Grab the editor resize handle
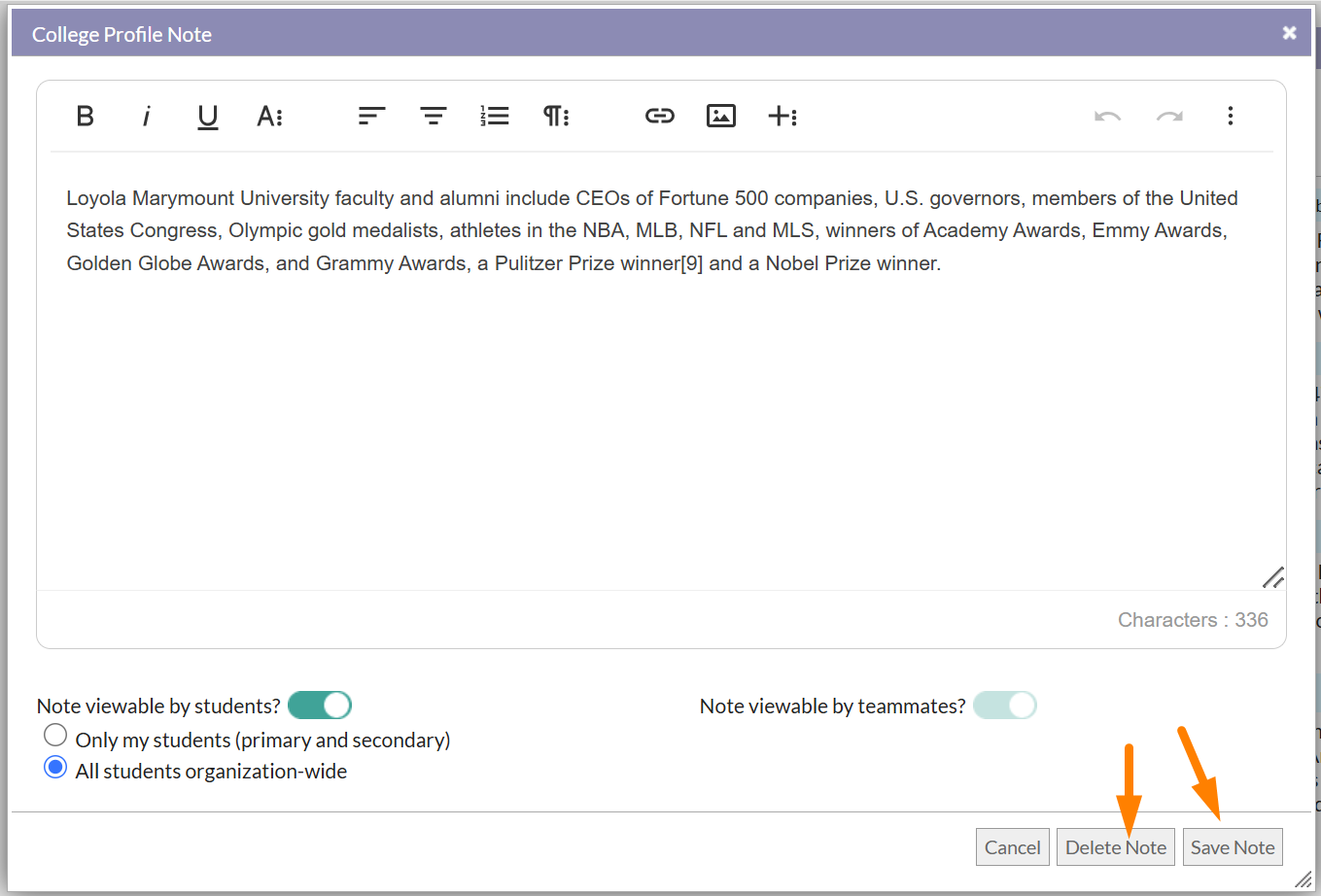 point(1273,578)
